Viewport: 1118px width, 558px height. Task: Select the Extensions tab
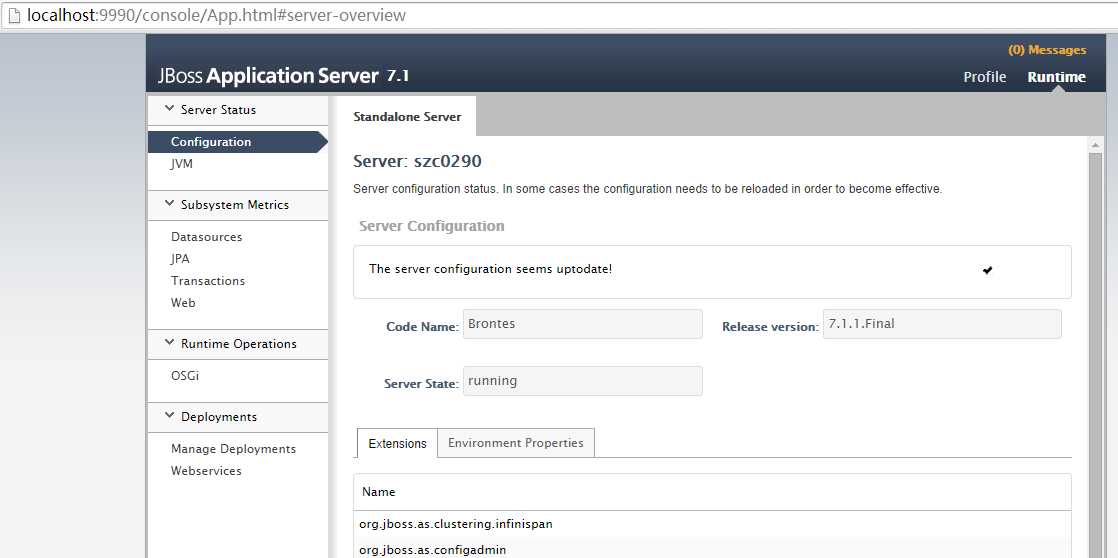(x=397, y=443)
